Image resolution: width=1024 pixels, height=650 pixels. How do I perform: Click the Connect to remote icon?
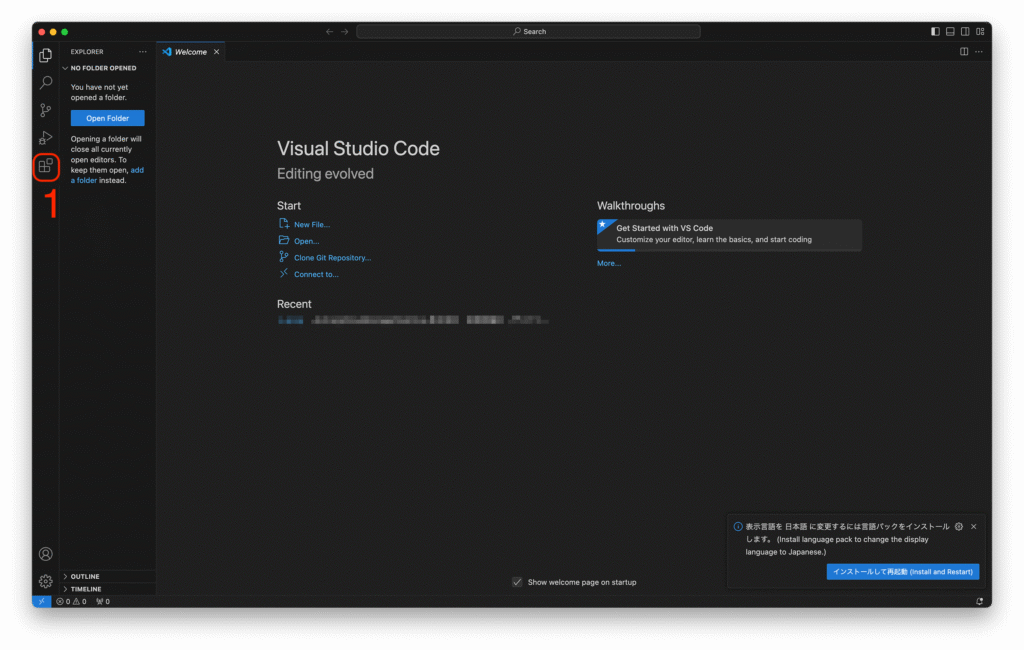pyautogui.click(x=283, y=273)
